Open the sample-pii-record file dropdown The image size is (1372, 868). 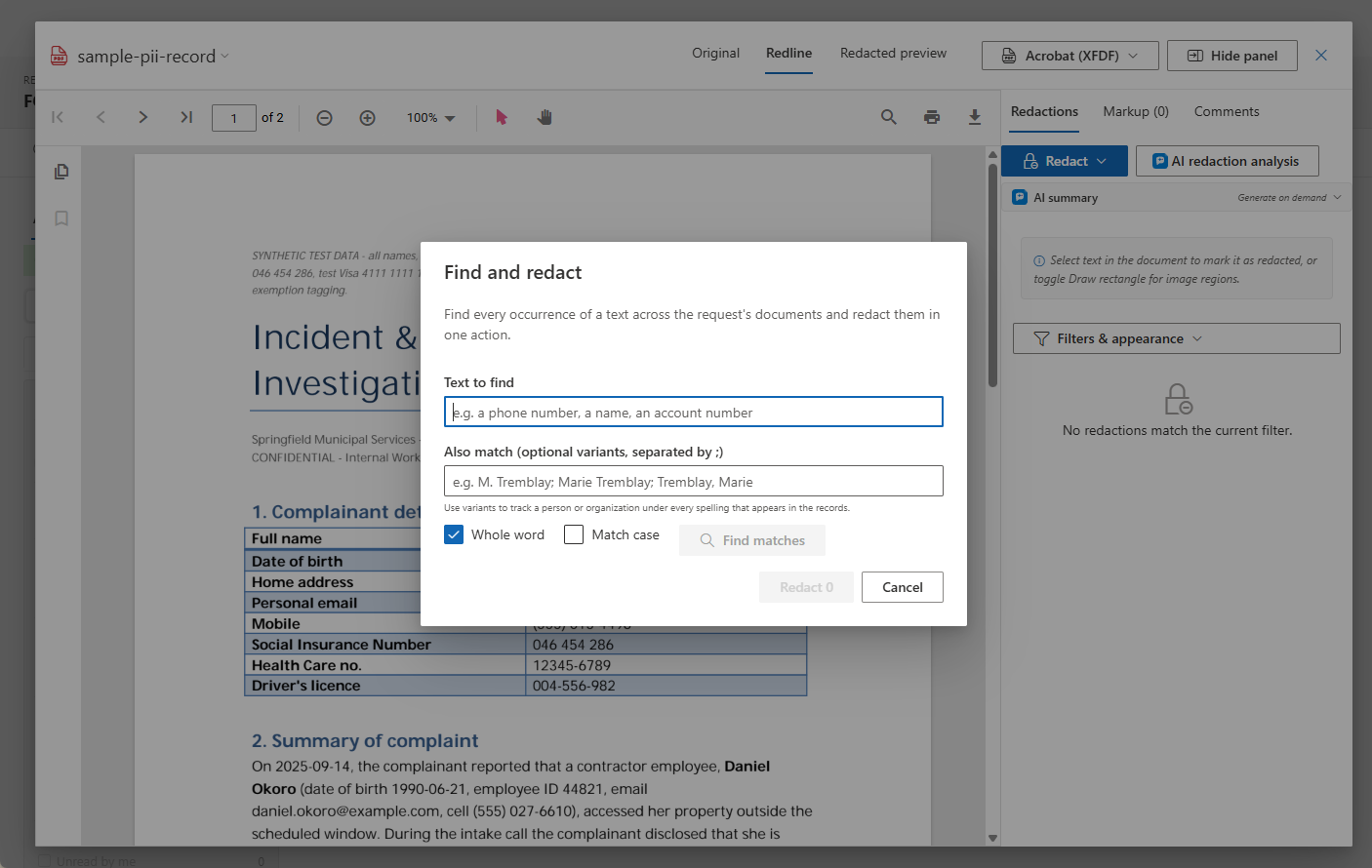pos(224,56)
